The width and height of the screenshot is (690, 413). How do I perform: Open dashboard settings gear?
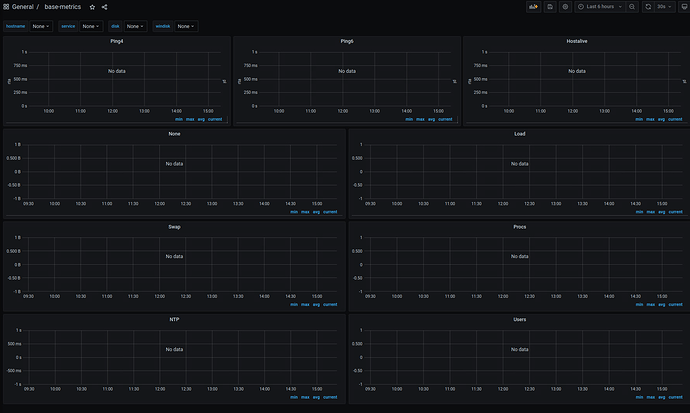point(565,7)
